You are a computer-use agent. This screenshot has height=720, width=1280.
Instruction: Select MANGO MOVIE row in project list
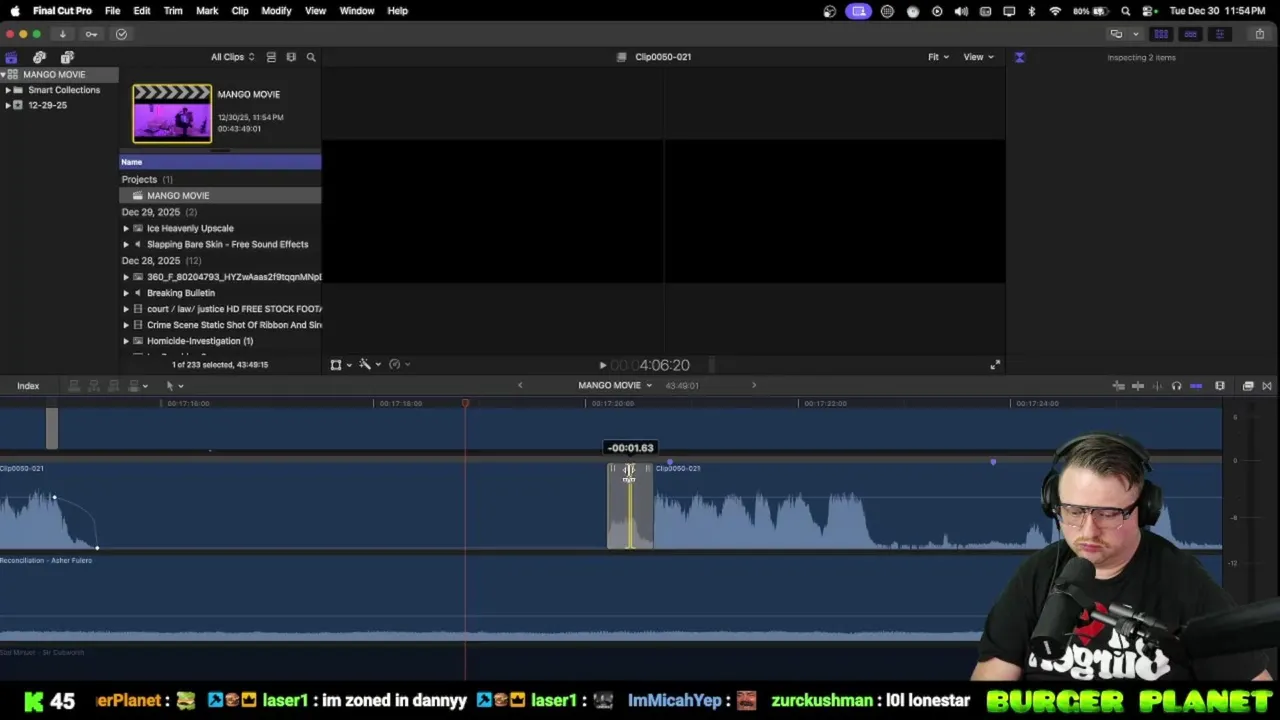[220, 196]
